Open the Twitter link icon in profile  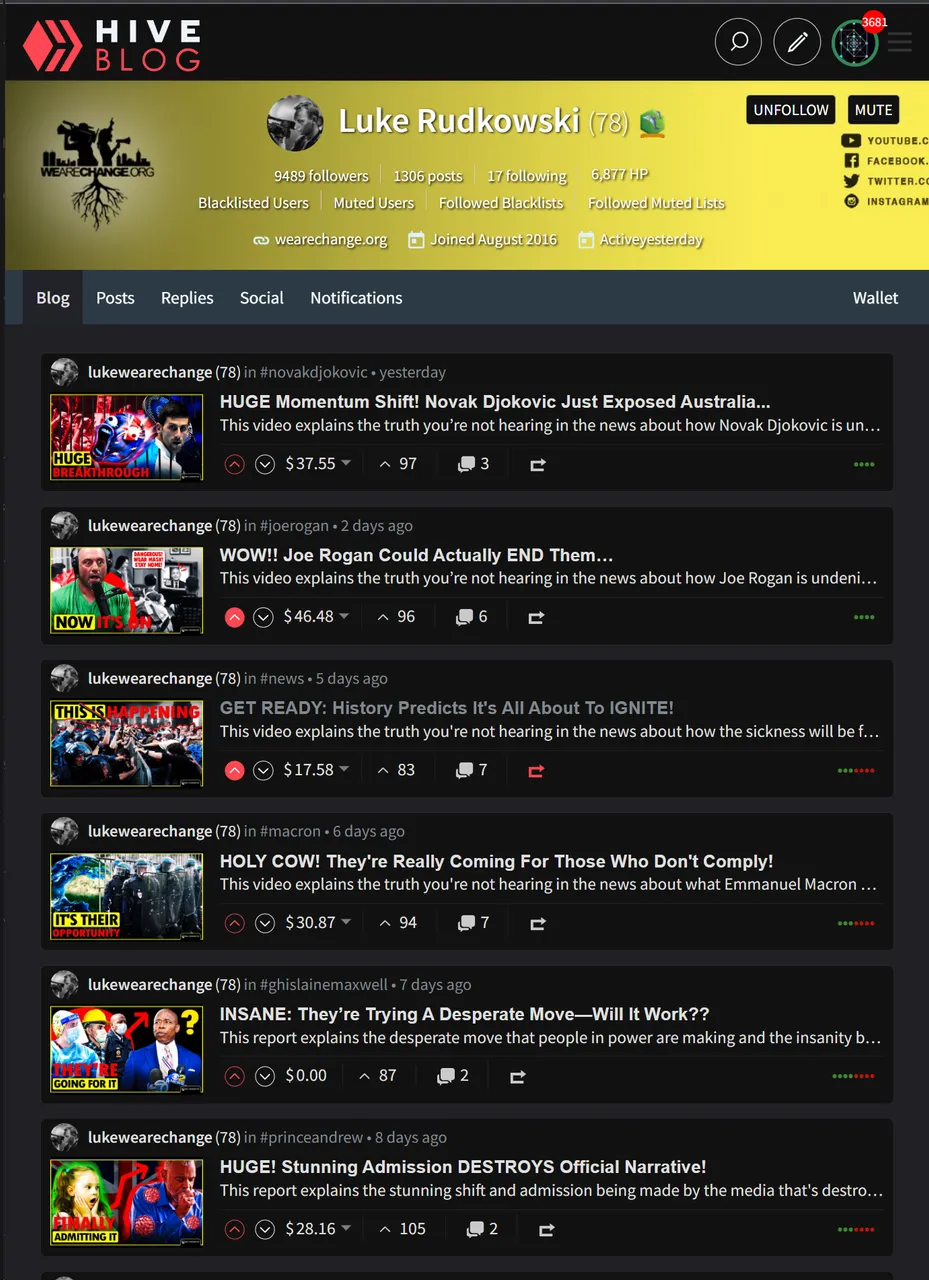coord(851,181)
